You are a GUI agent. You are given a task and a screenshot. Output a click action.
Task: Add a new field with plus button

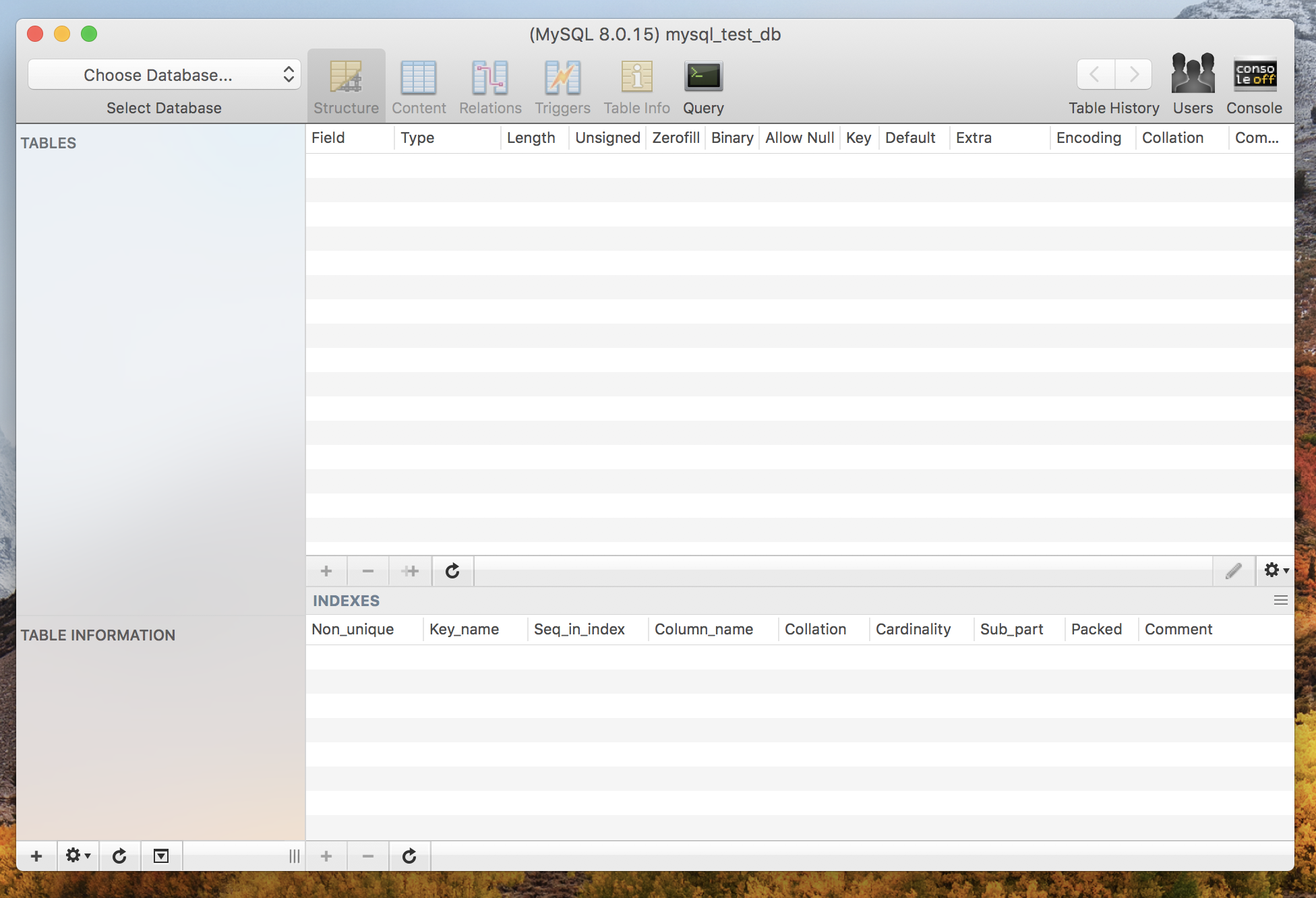[326, 571]
